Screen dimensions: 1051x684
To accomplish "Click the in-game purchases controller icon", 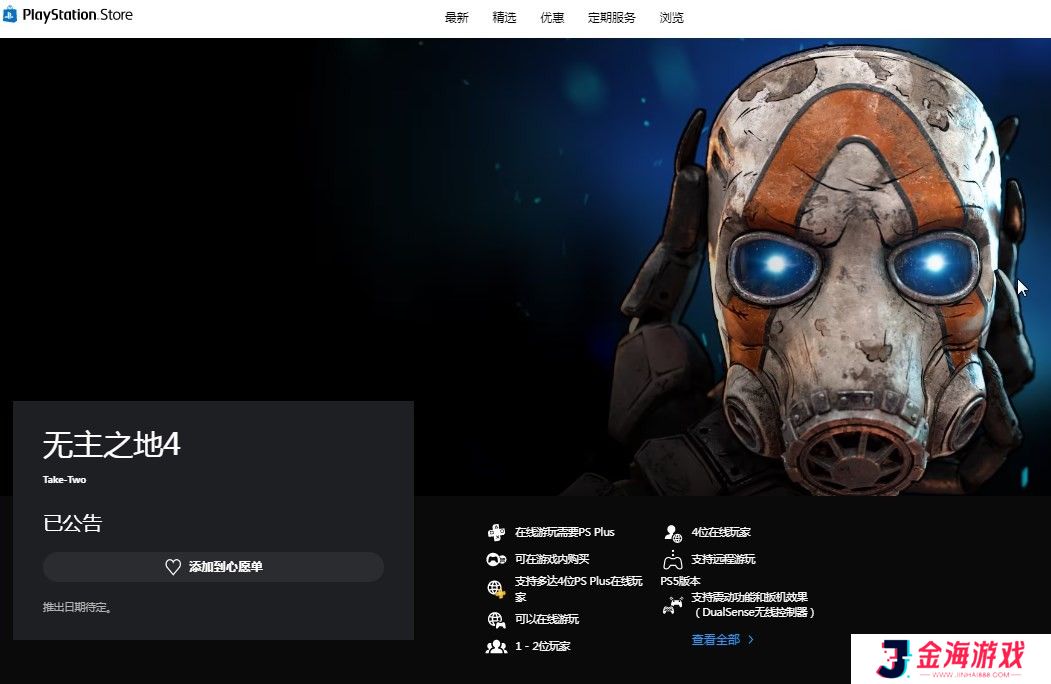I will 496,559.
